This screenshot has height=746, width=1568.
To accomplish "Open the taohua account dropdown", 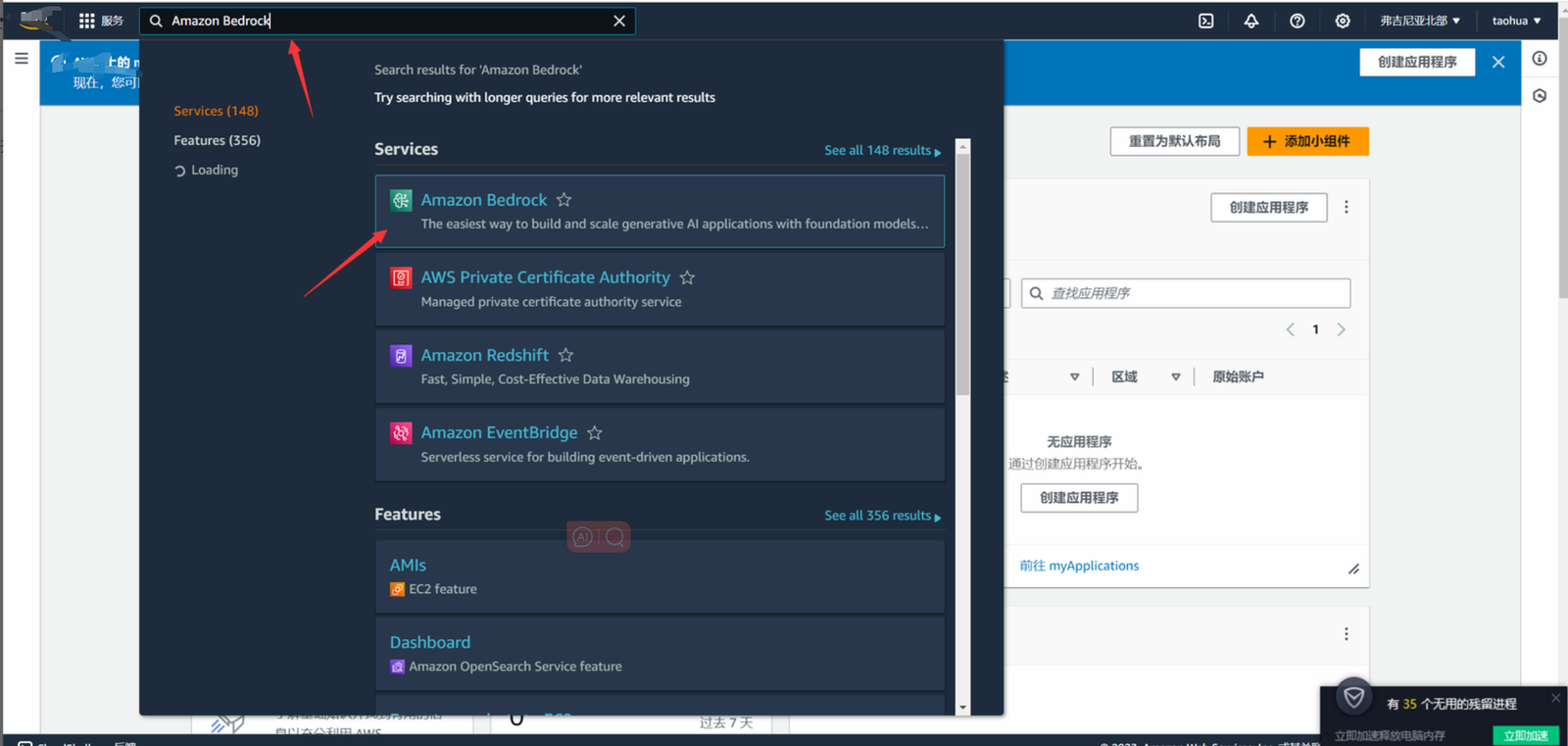I will point(1516,21).
